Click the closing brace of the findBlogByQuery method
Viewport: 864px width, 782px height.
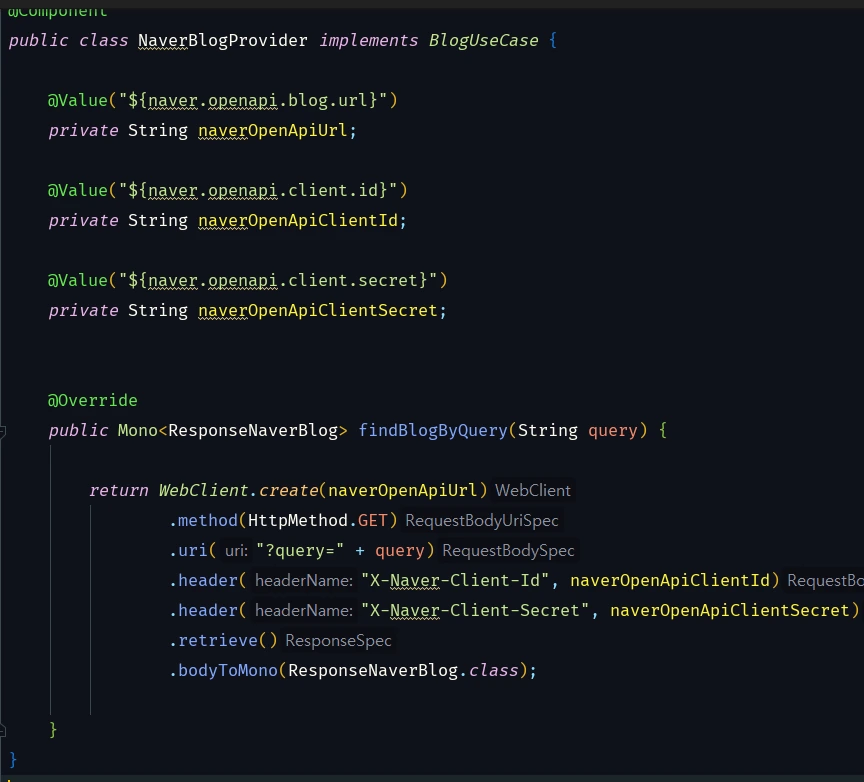point(53,730)
